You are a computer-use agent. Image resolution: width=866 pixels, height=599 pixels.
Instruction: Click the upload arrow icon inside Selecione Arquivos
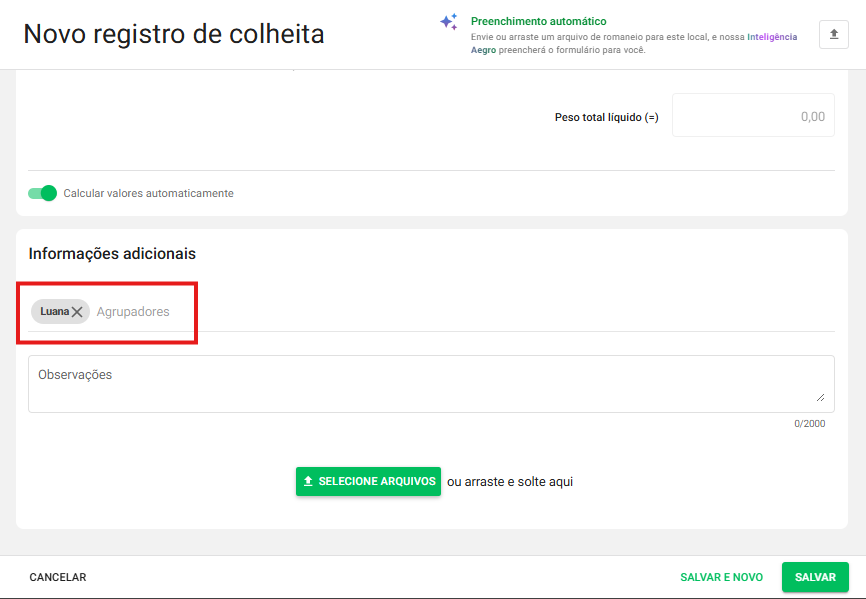tap(308, 481)
